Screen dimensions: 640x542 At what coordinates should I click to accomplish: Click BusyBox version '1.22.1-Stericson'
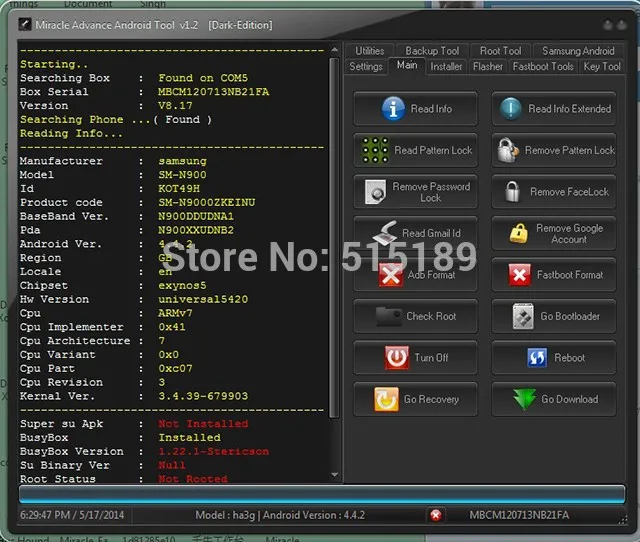tap(214, 451)
